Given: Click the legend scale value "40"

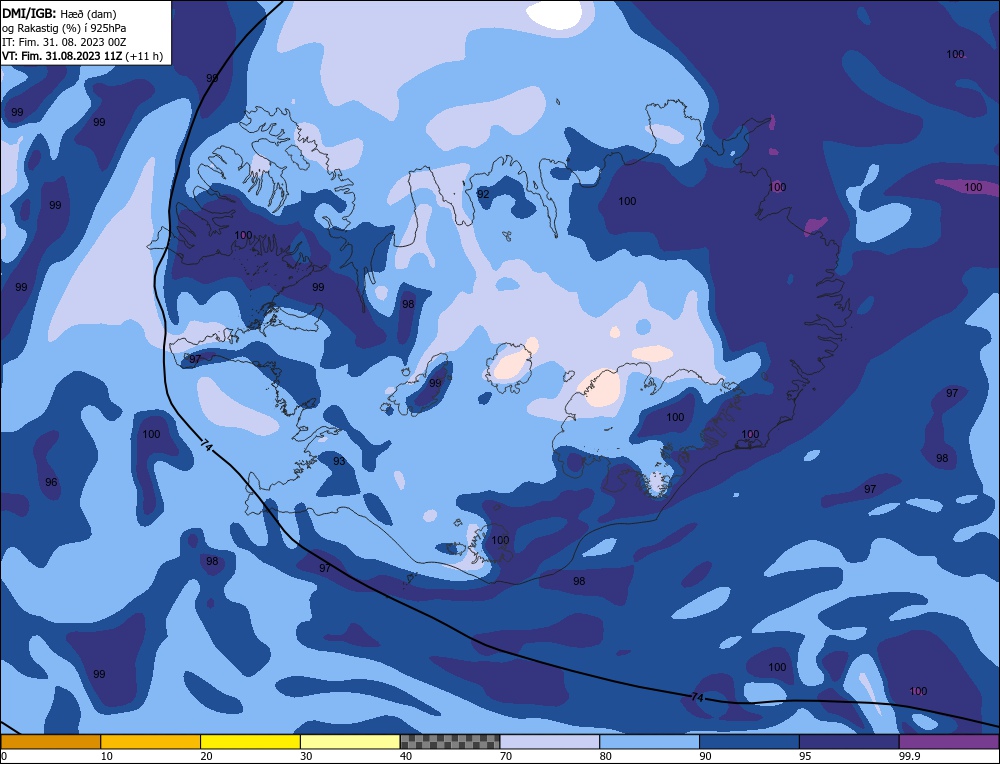Looking at the screenshot, I should (406, 756).
